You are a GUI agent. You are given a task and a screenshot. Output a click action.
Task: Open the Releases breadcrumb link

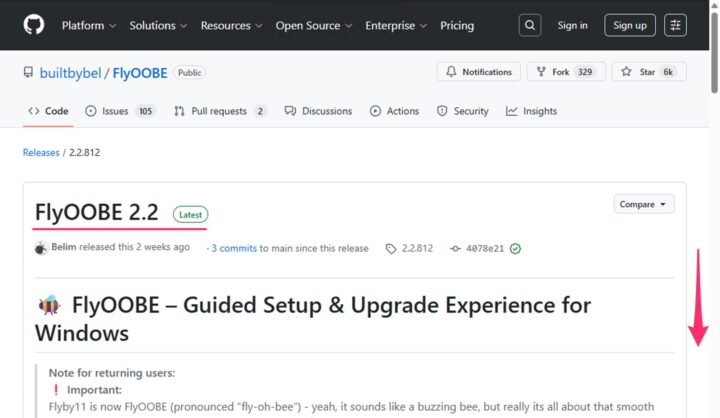41,152
